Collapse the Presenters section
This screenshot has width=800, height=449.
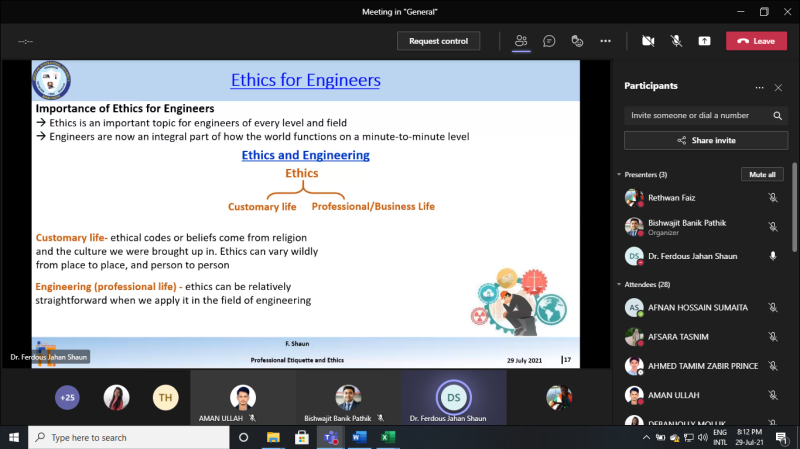(619, 175)
